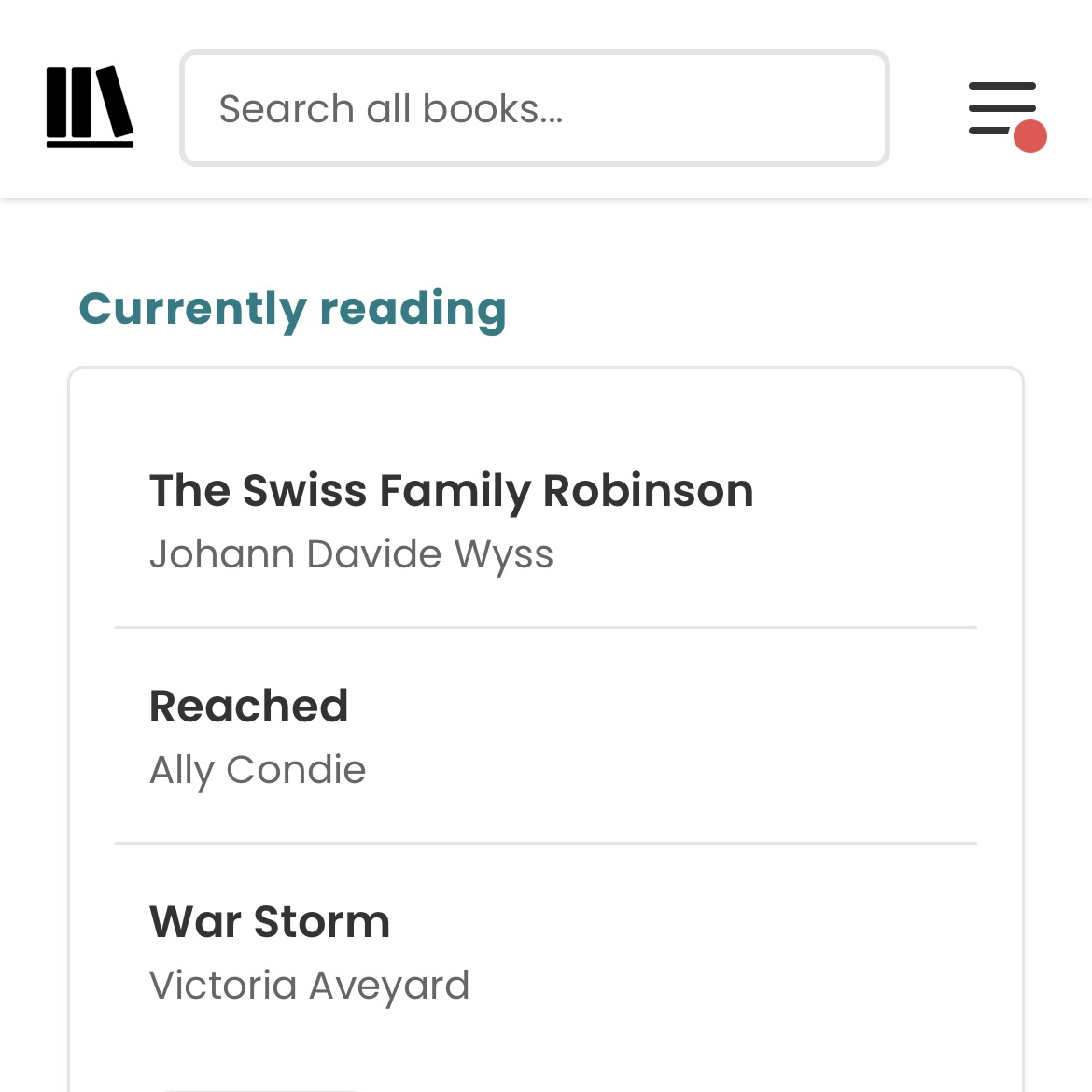Open the book Reached by Ally Condie
Screen dimensions: 1092x1092
248,707
